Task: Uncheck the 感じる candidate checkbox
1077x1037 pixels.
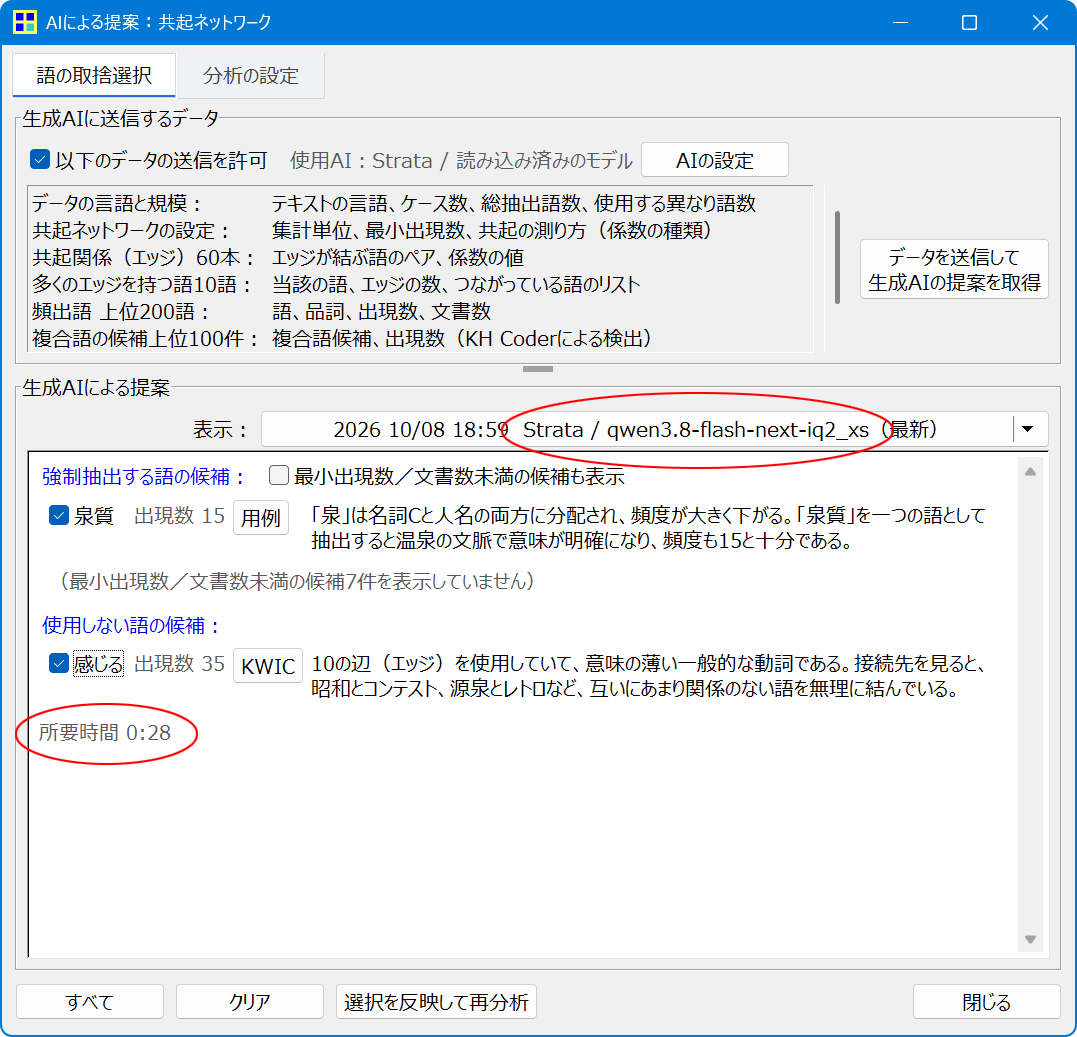Action: 58,663
